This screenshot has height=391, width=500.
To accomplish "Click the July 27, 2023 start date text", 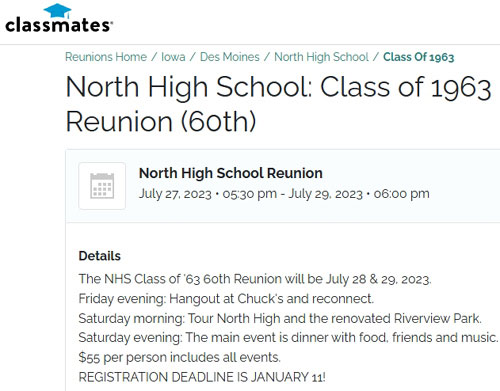I will point(175,194).
